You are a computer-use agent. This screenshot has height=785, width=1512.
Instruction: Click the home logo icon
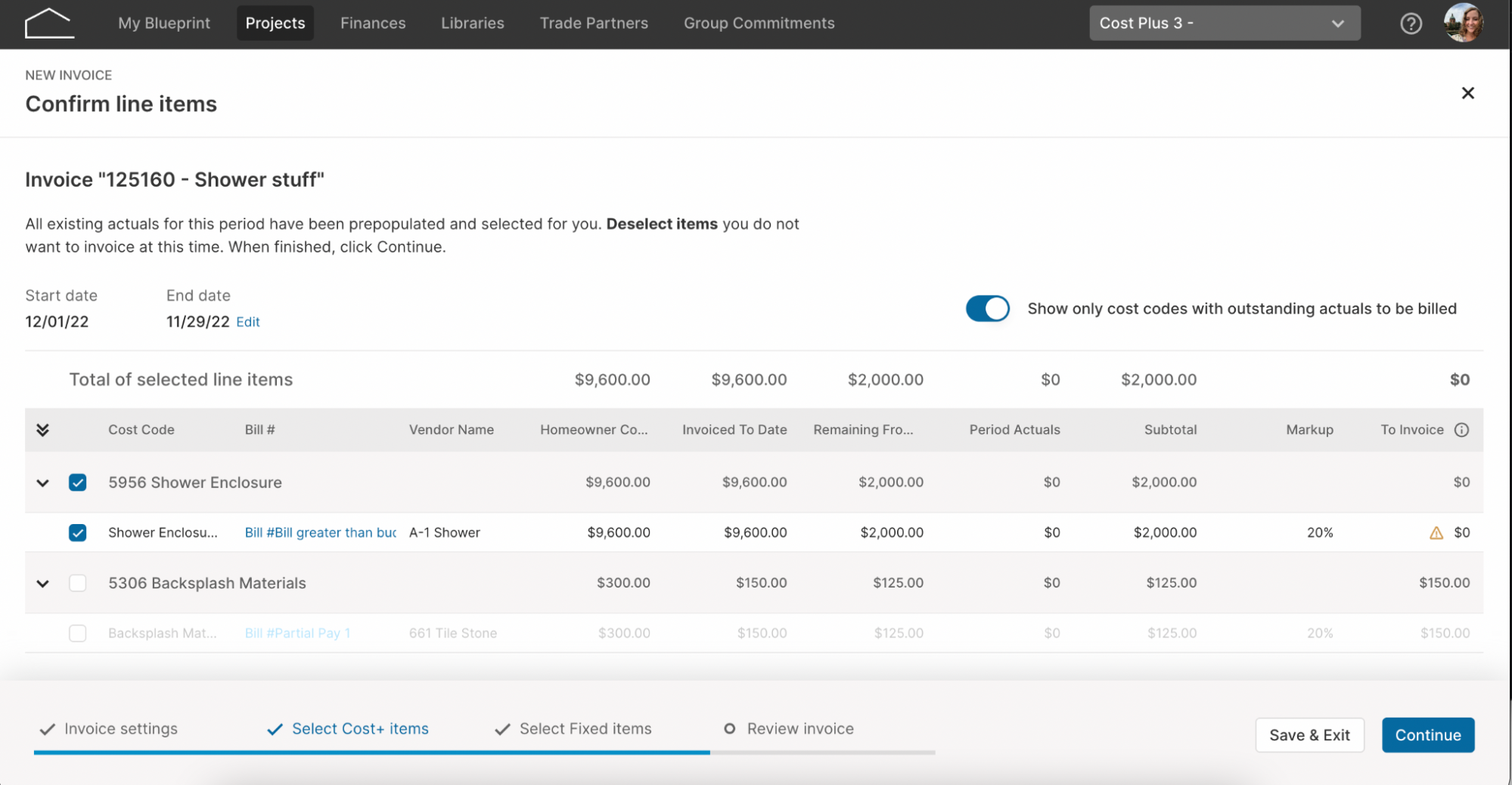point(49,23)
